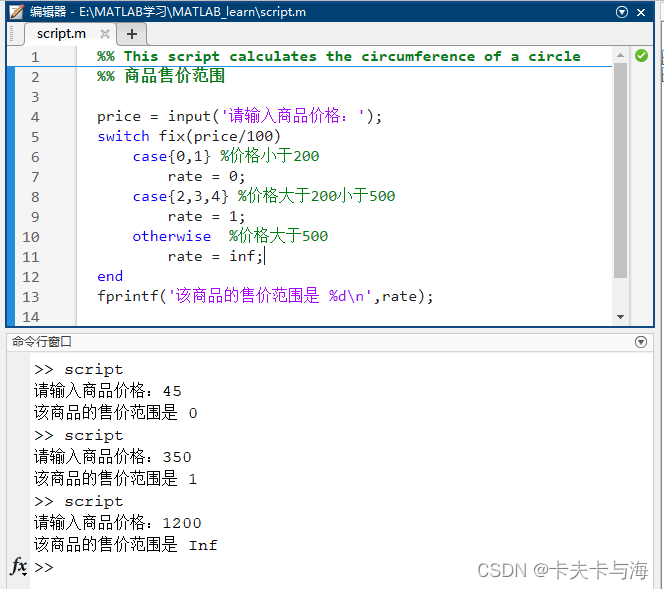Click the command prompt input line
The height and width of the screenshot is (589, 664).
[300, 567]
